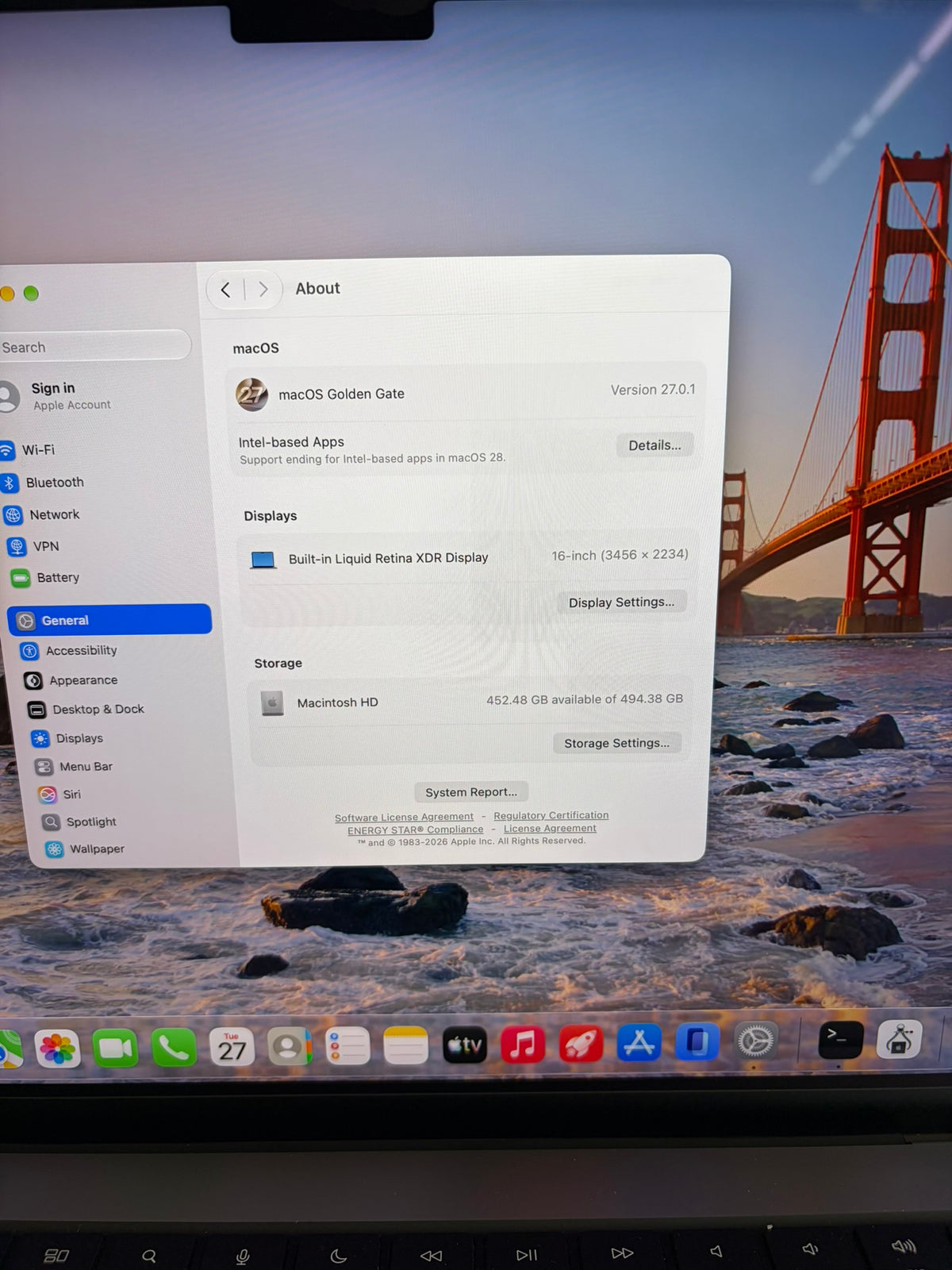Open the blue phone mirroring app in Dock

(x=697, y=1042)
